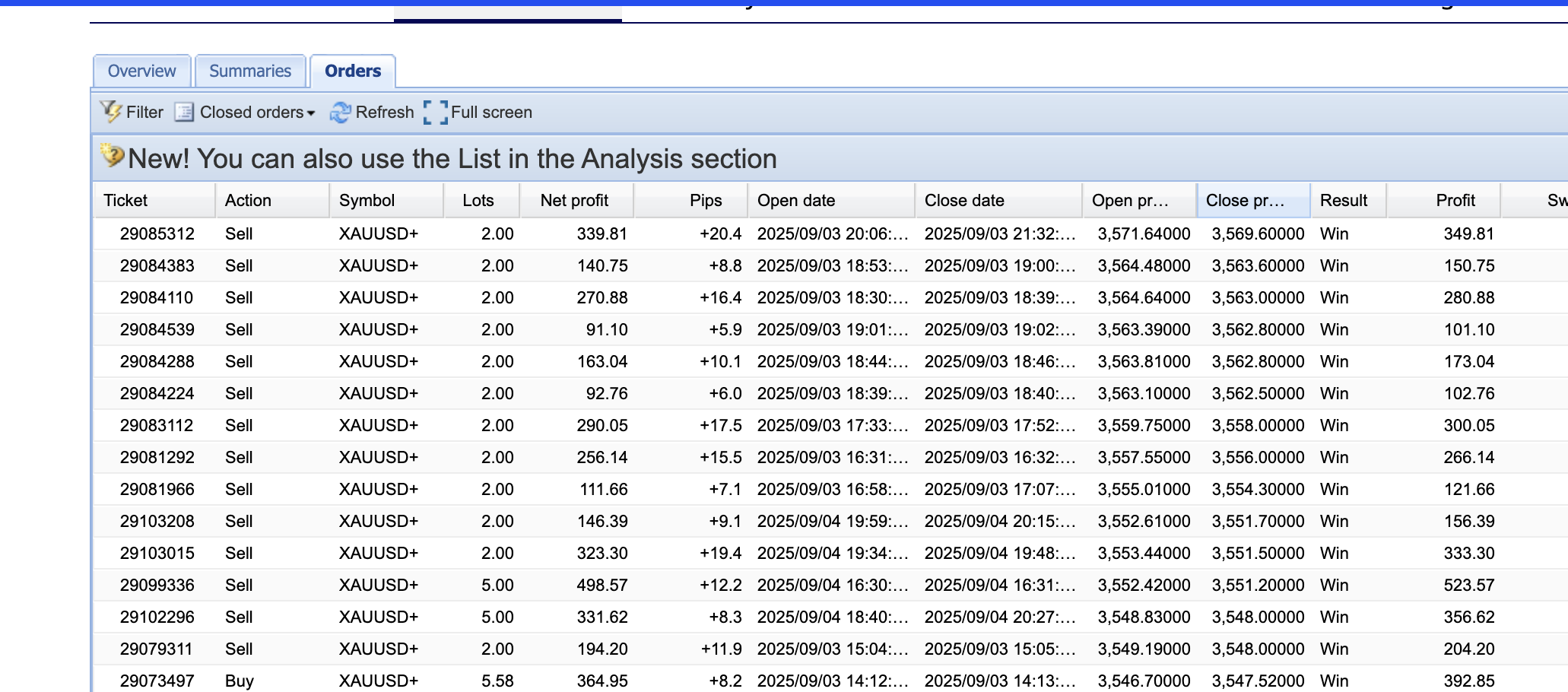Open the Summaries tab

coord(250,71)
